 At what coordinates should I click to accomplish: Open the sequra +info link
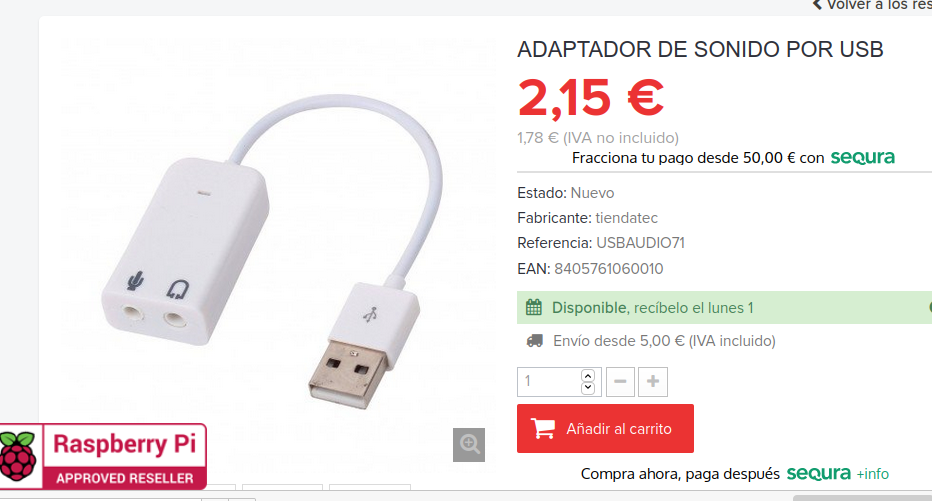pyautogui.click(x=872, y=474)
